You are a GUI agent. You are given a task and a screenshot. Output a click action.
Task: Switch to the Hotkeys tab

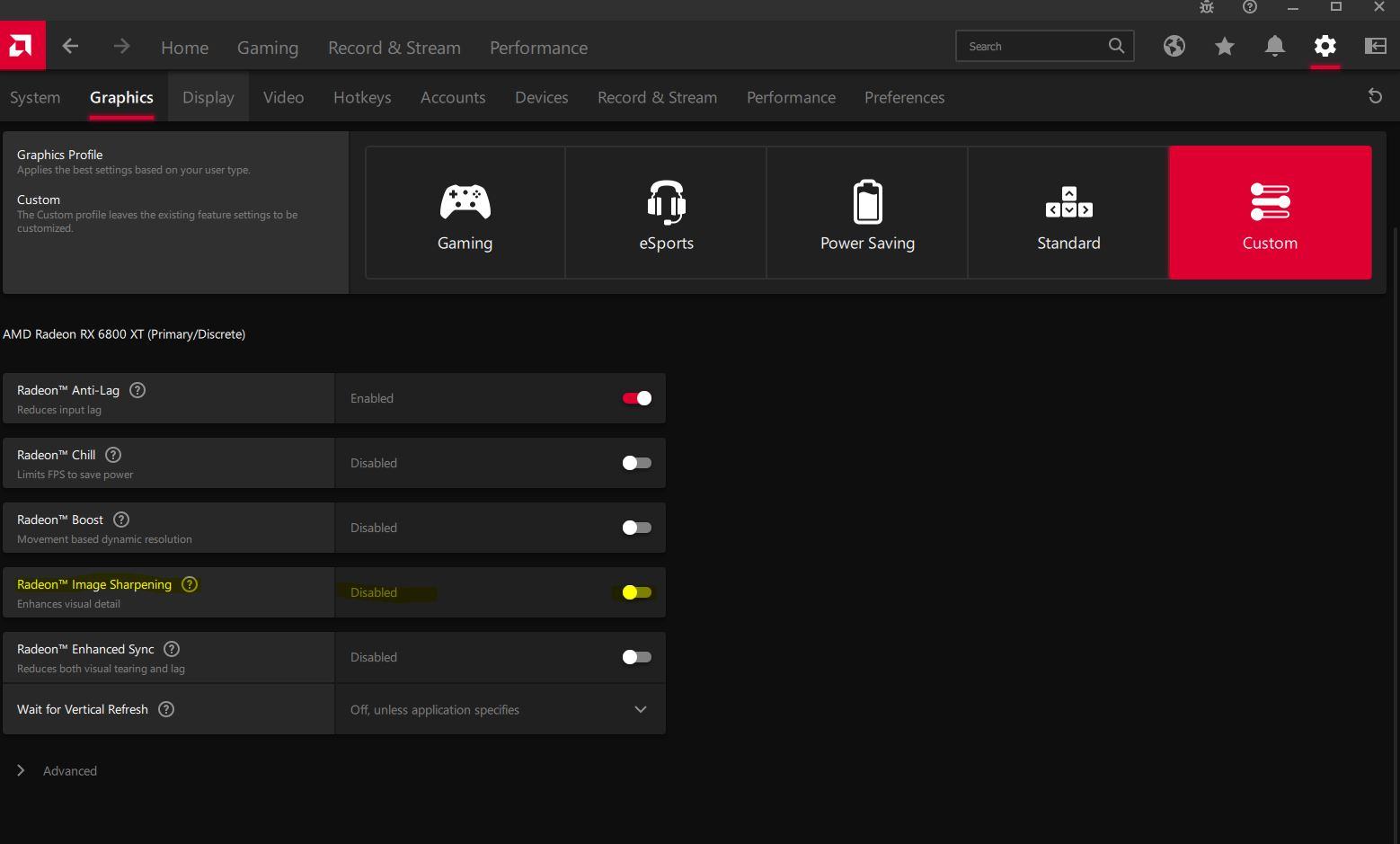point(362,97)
